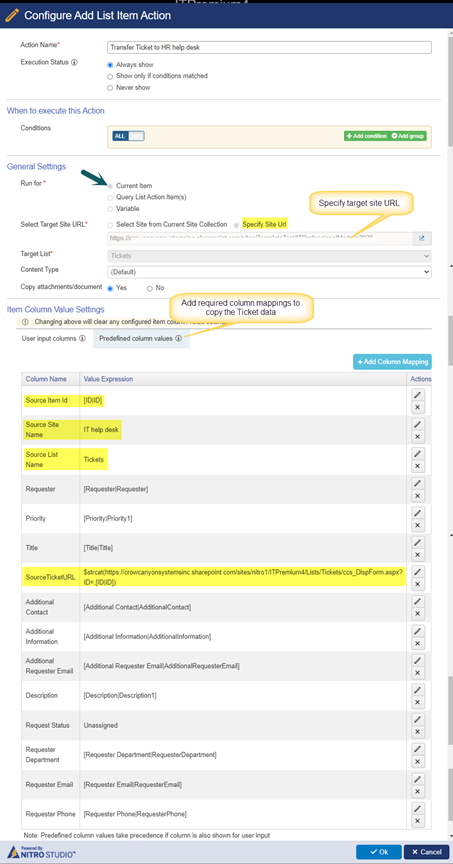Delete the Source Site Name mapping
This screenshot has height=864, width=453.
417,437
